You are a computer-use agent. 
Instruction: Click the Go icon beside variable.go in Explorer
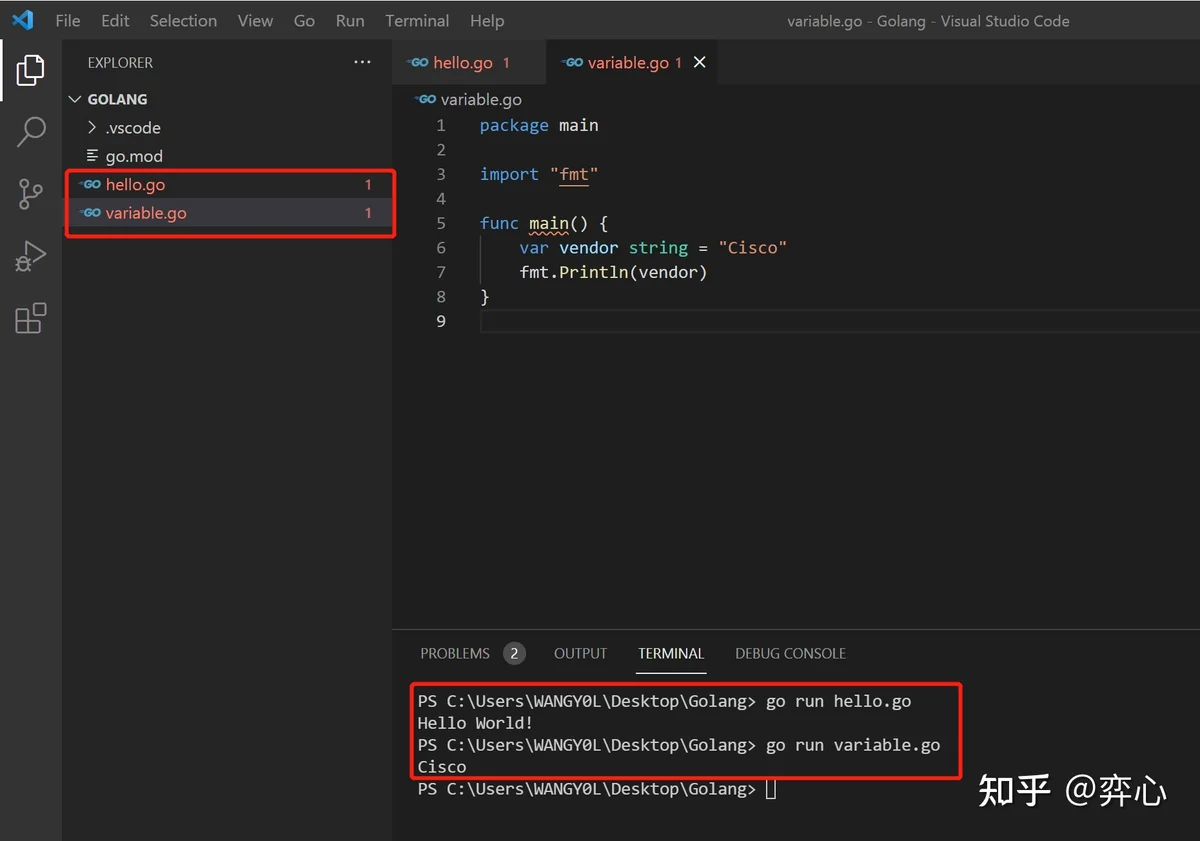point(91,213)
